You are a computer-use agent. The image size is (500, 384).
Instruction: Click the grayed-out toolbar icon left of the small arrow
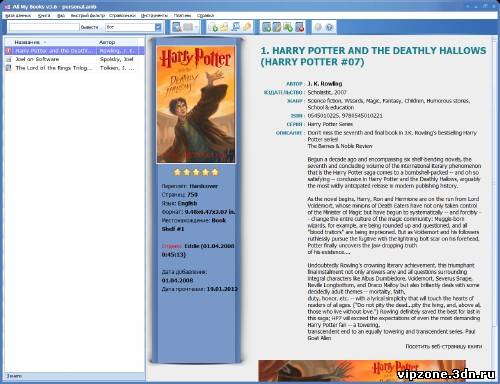coord(188,27)
